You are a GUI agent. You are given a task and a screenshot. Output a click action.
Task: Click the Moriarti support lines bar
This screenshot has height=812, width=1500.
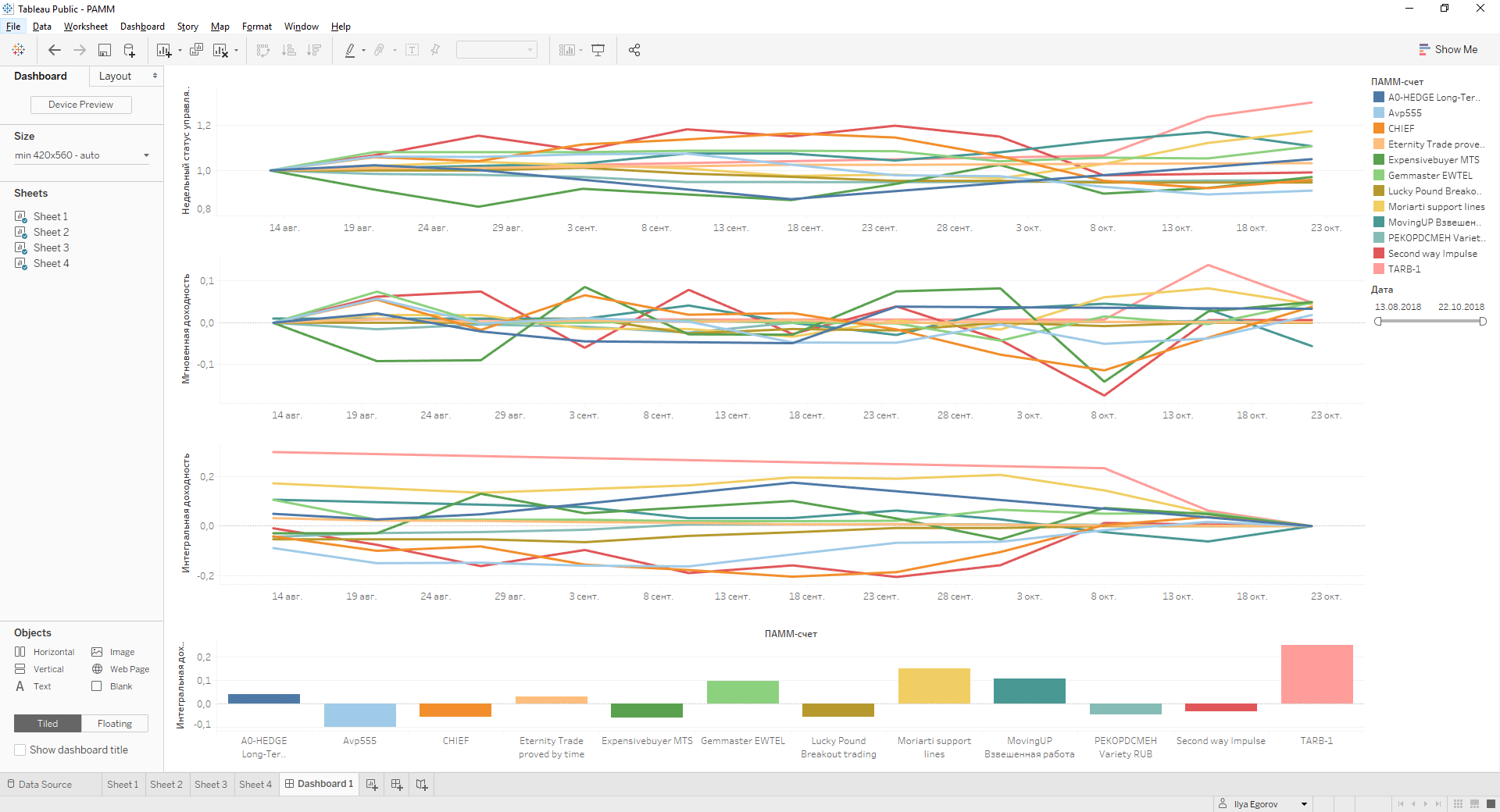pos(934,686)
